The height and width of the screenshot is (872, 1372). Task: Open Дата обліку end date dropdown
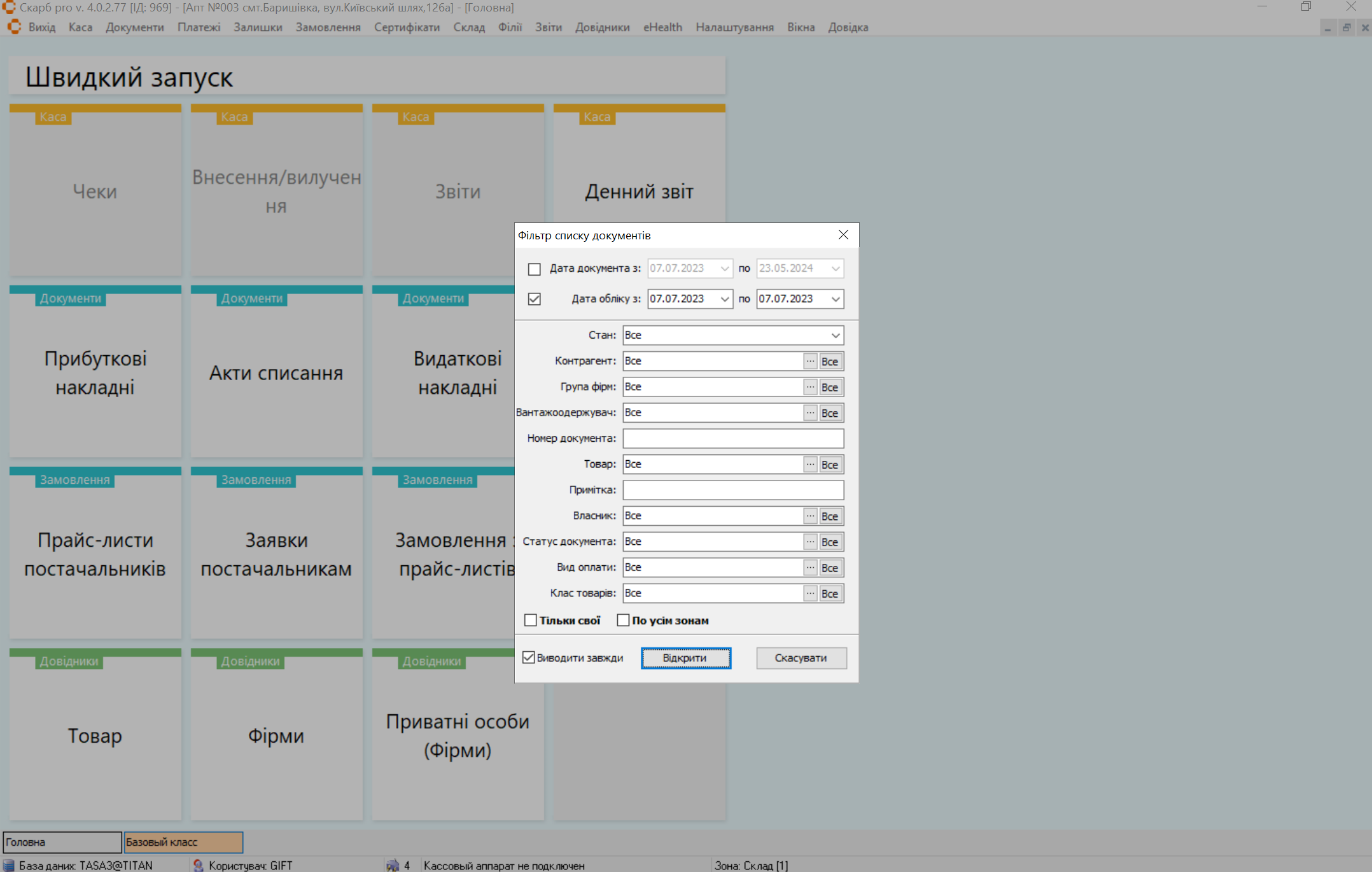click(836, 299)
